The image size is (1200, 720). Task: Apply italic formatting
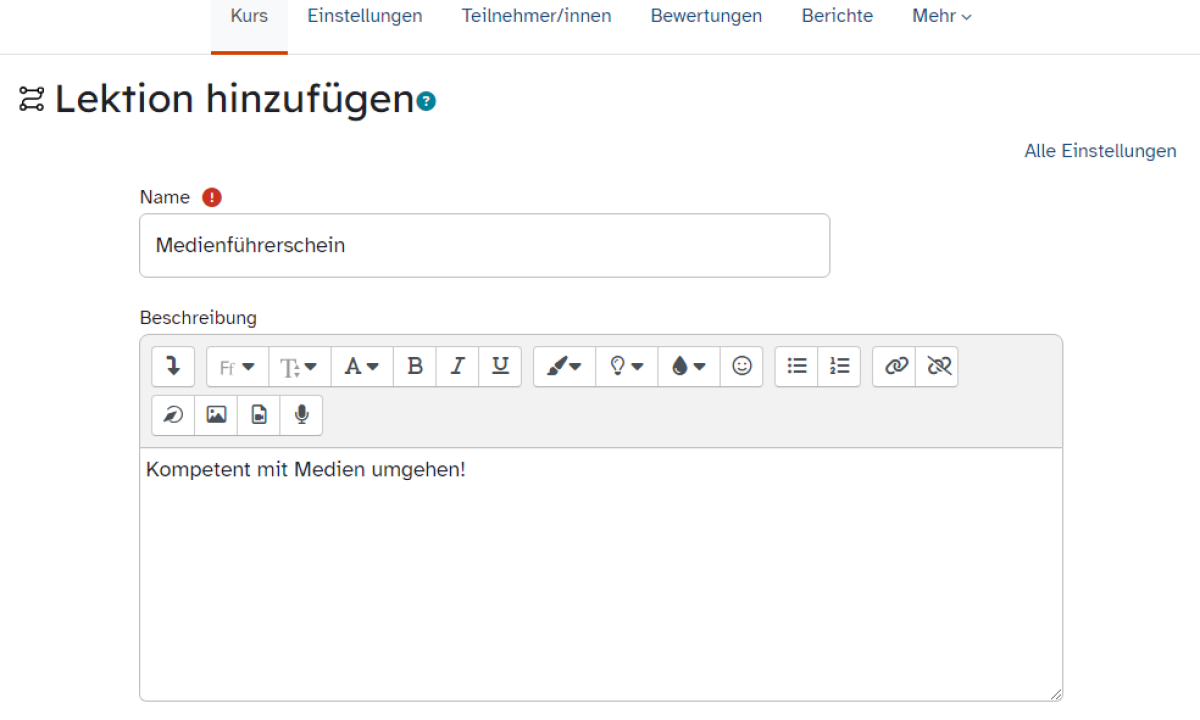click(x=457, y=367)
